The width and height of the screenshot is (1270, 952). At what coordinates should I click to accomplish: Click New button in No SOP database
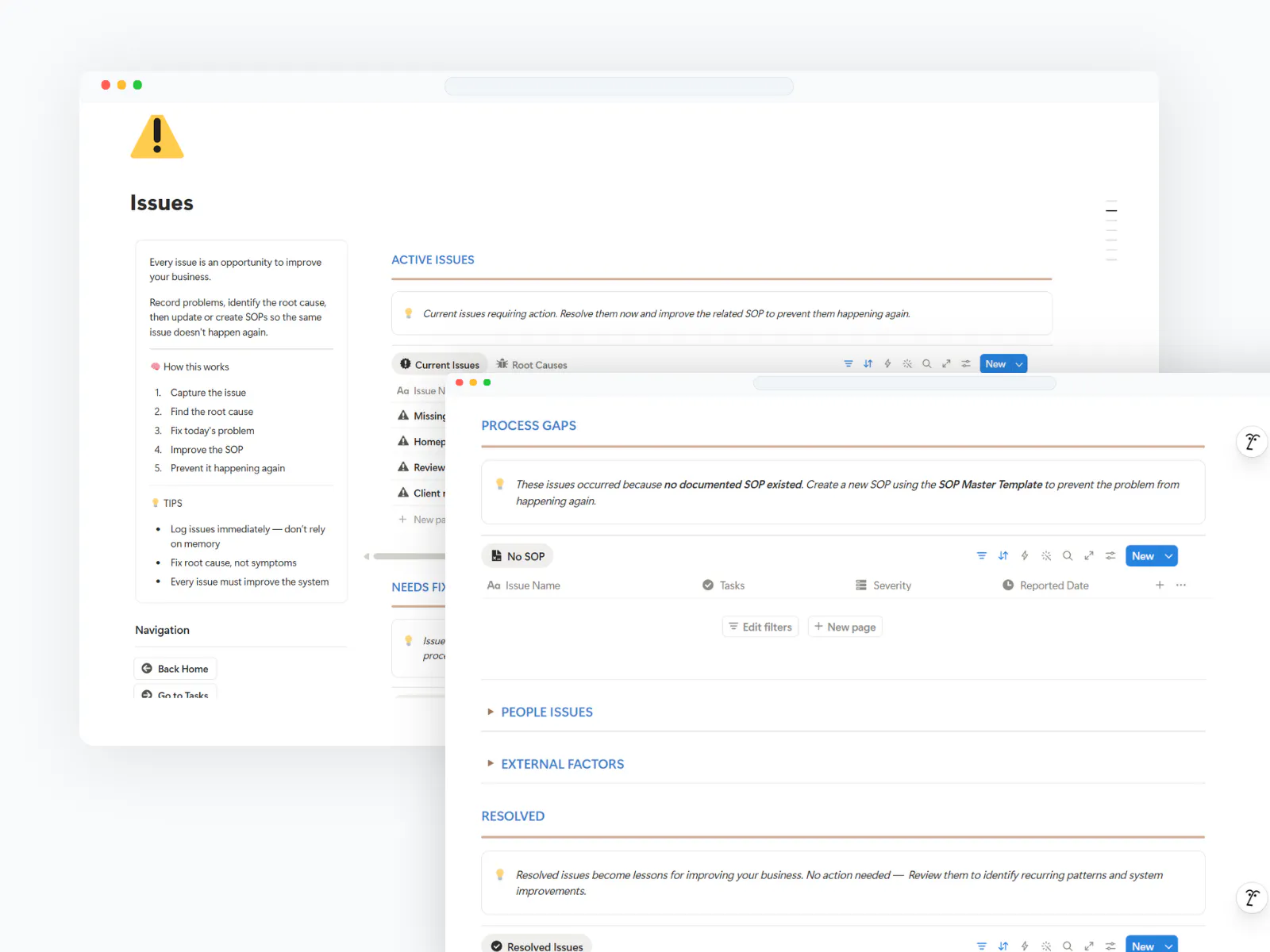coord(1143,556)
